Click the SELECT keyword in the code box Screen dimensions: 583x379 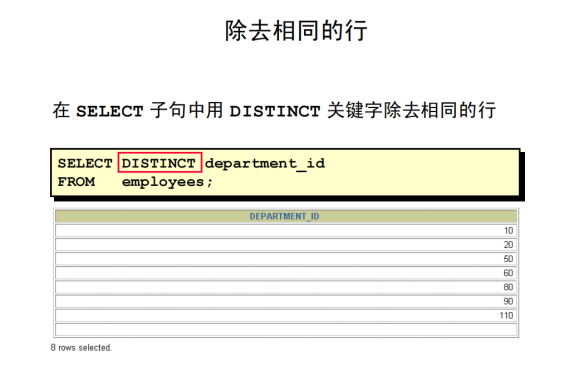pyautogui.click(x=85, y=163)
